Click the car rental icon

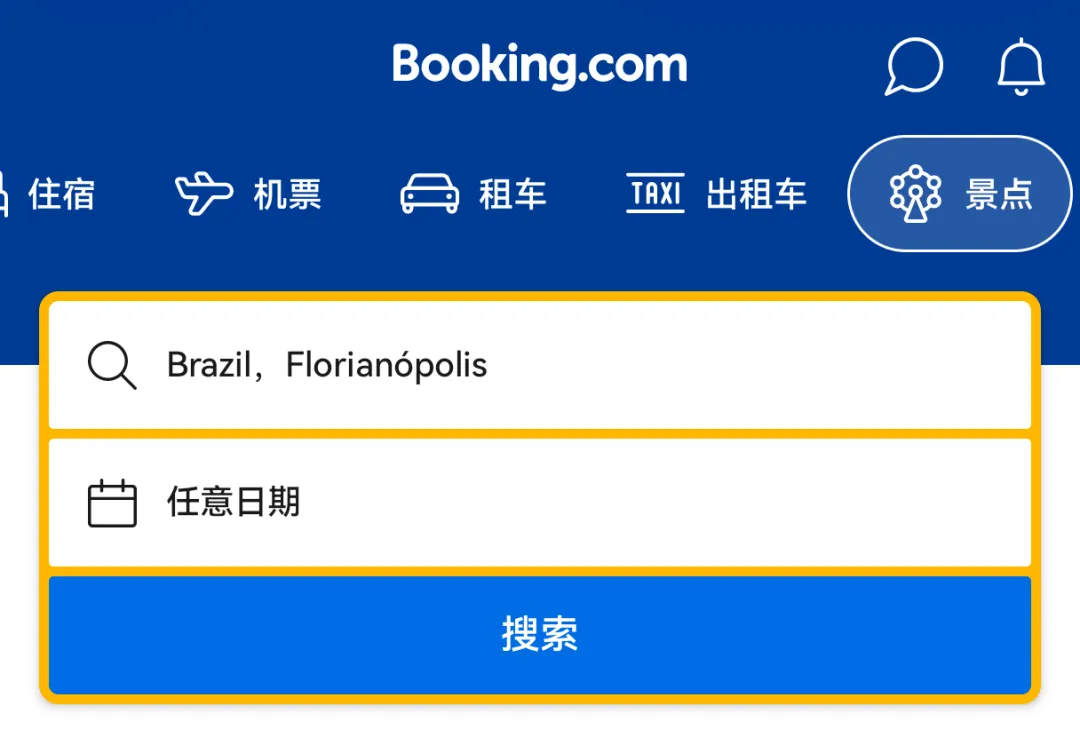tap(429, 193)
